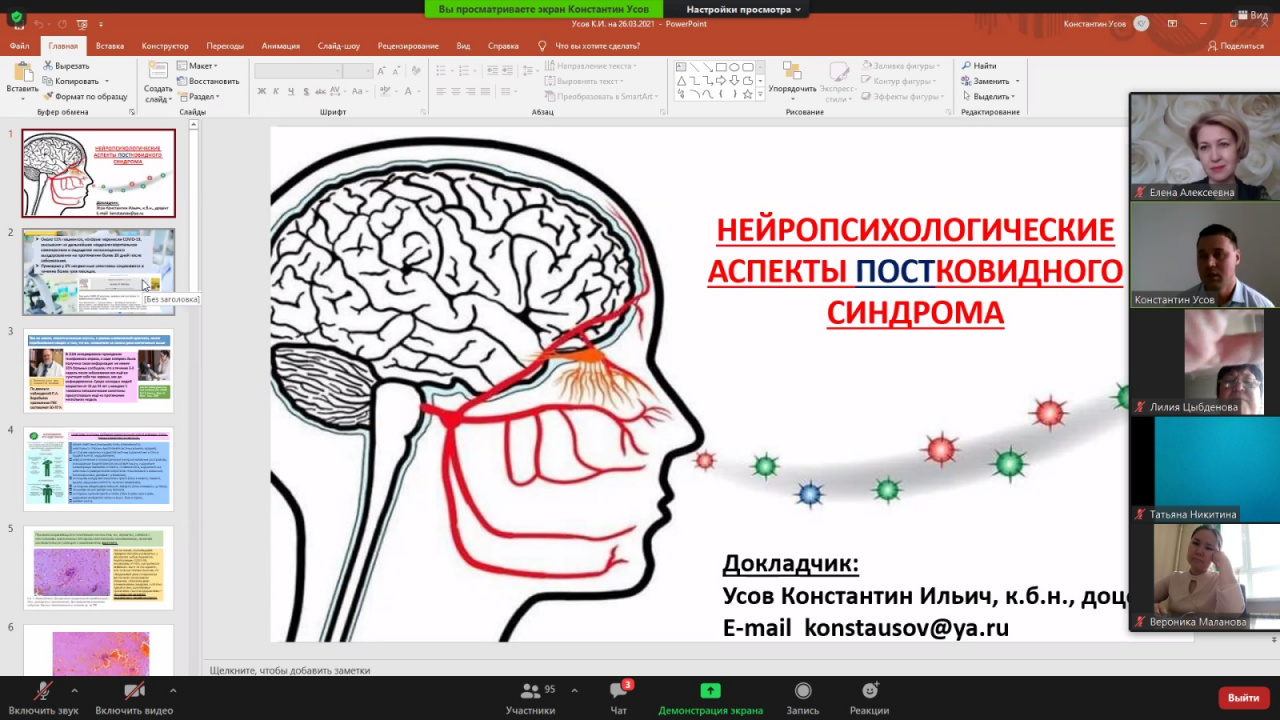Open the Макет layout dropdown
This screenshot has height=720, width=1280.
pyautogui.click(x=200, y=66)
